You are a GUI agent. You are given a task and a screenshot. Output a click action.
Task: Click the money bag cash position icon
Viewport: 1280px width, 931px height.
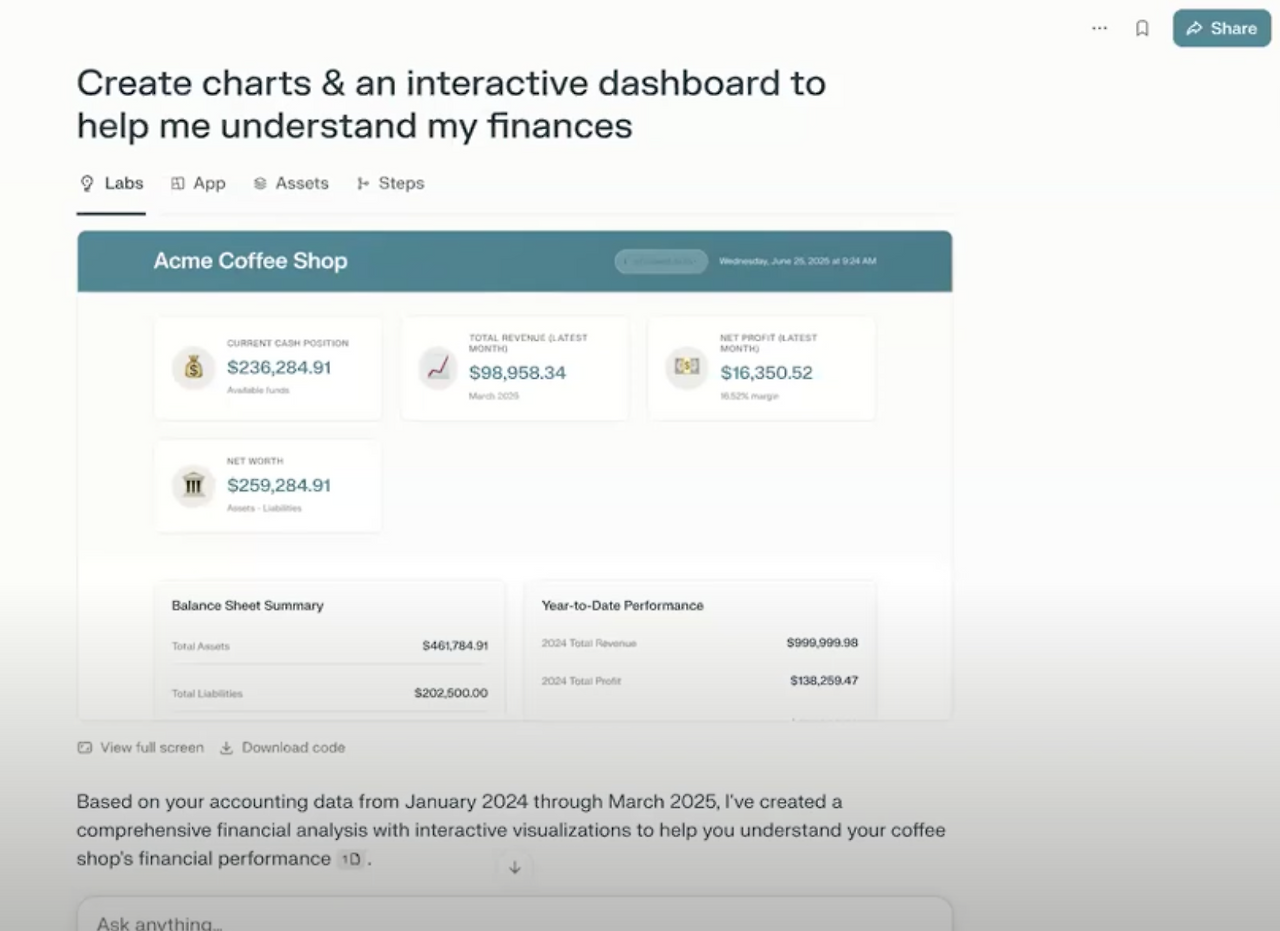click(193, 368)
